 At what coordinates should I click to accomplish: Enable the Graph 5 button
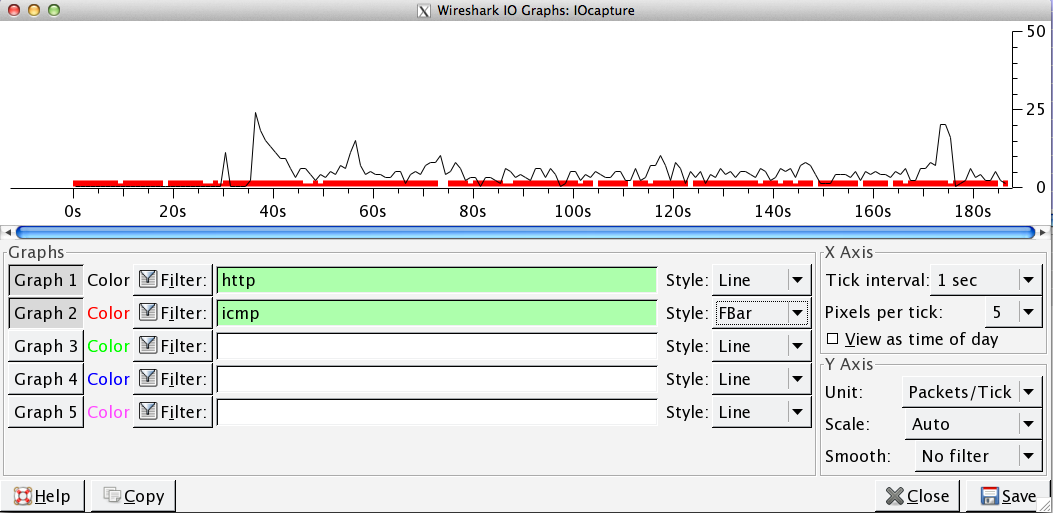tap(46, 412)
